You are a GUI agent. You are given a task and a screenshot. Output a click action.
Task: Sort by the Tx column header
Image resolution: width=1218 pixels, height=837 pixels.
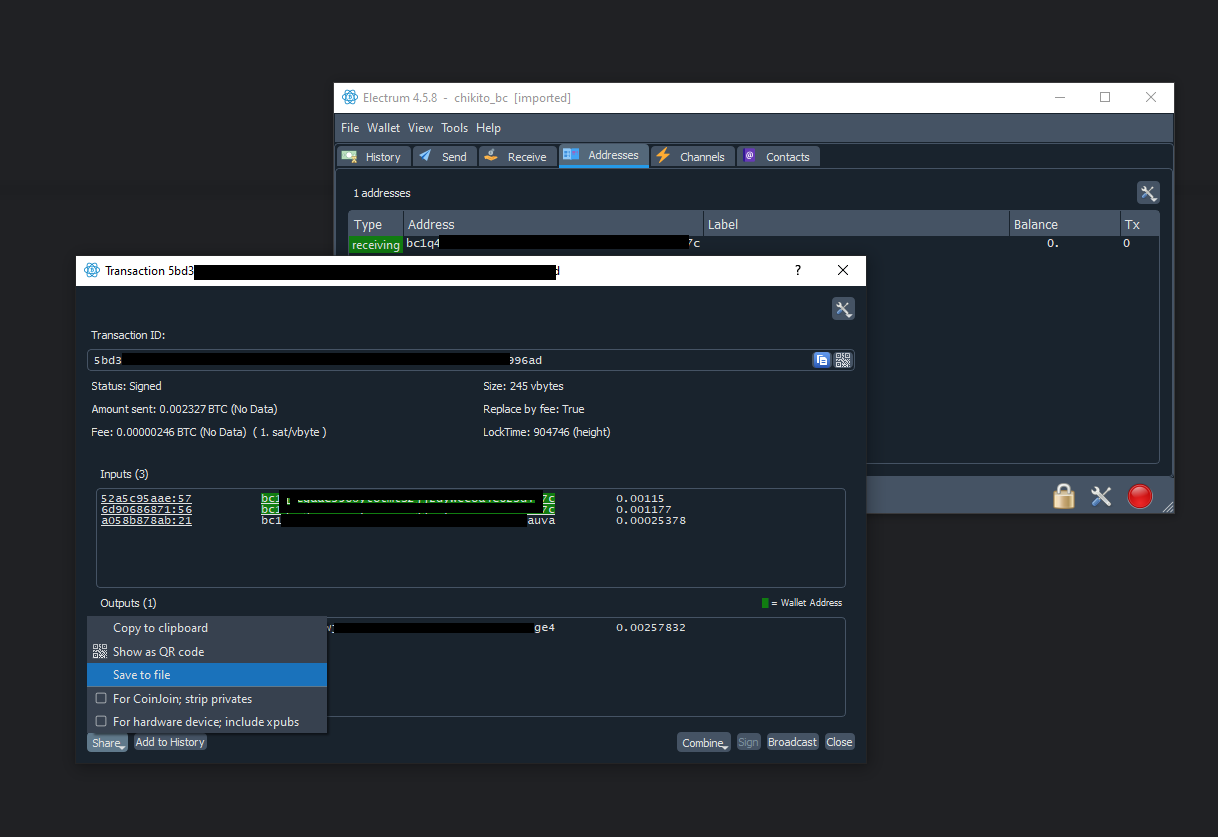tap(1140, 224)
